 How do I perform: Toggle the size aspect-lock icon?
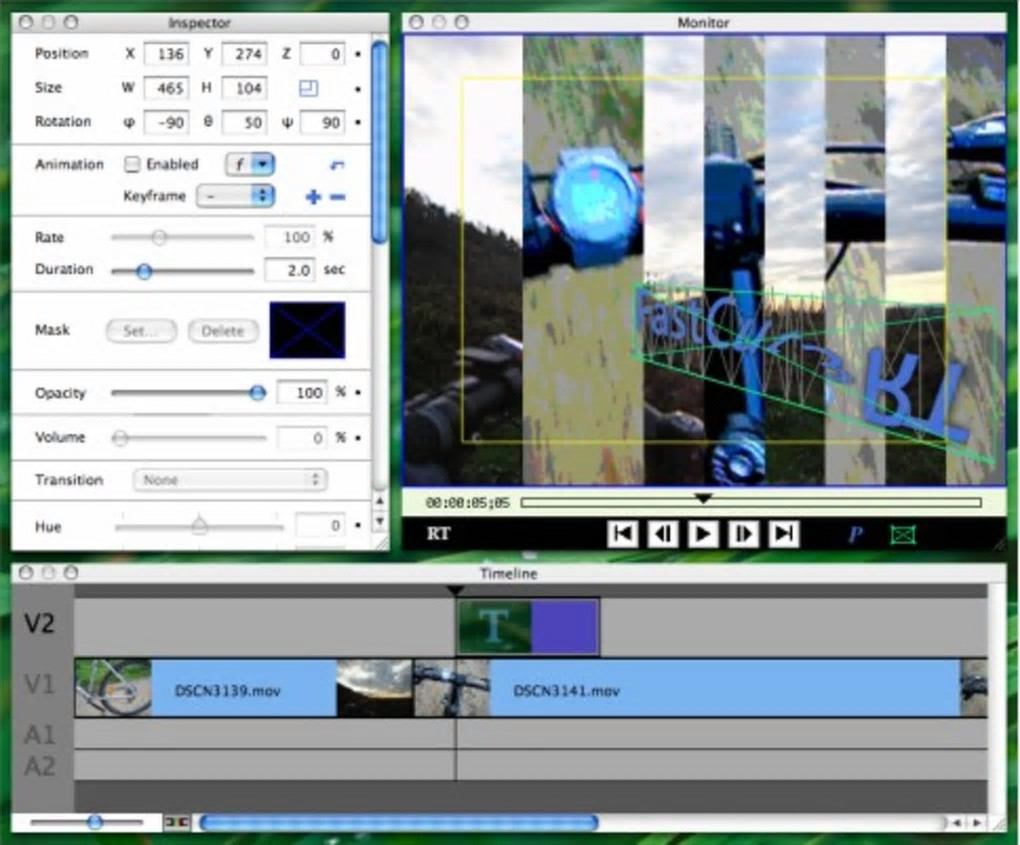tap(308, 88)
